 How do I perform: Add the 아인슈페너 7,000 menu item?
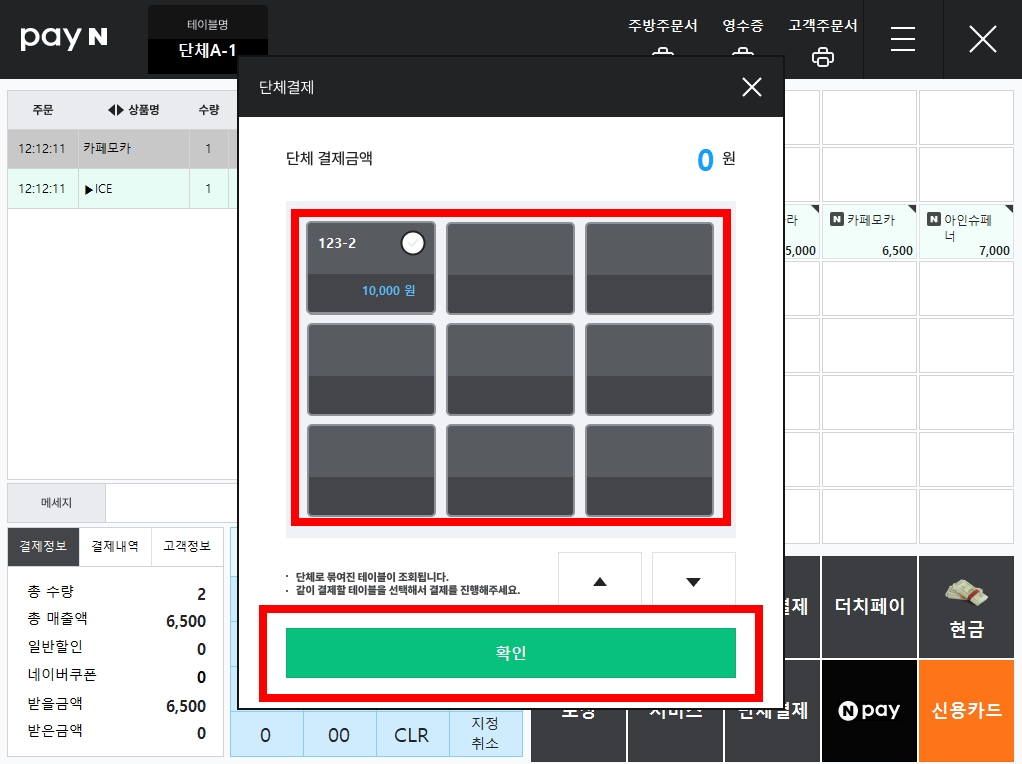tap(966, 232)
